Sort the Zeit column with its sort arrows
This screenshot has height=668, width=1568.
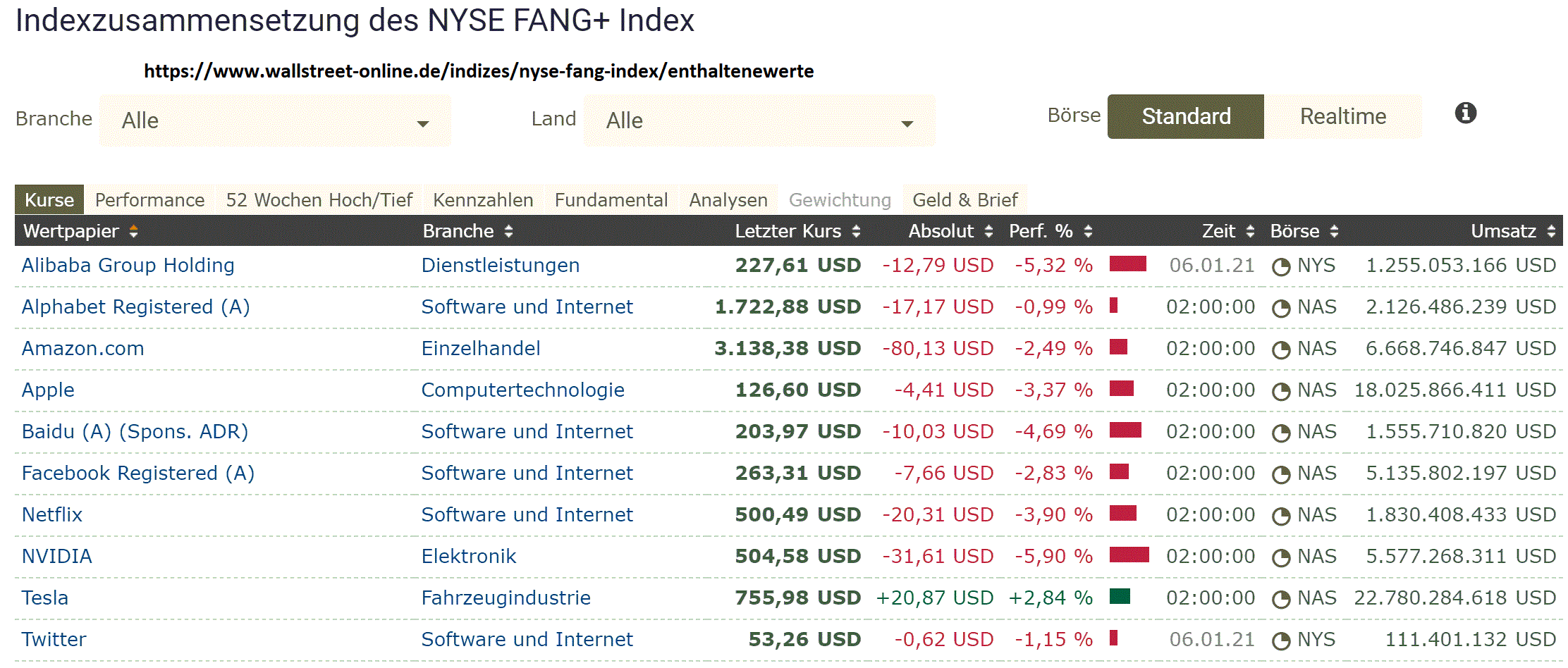[1250, 231]
